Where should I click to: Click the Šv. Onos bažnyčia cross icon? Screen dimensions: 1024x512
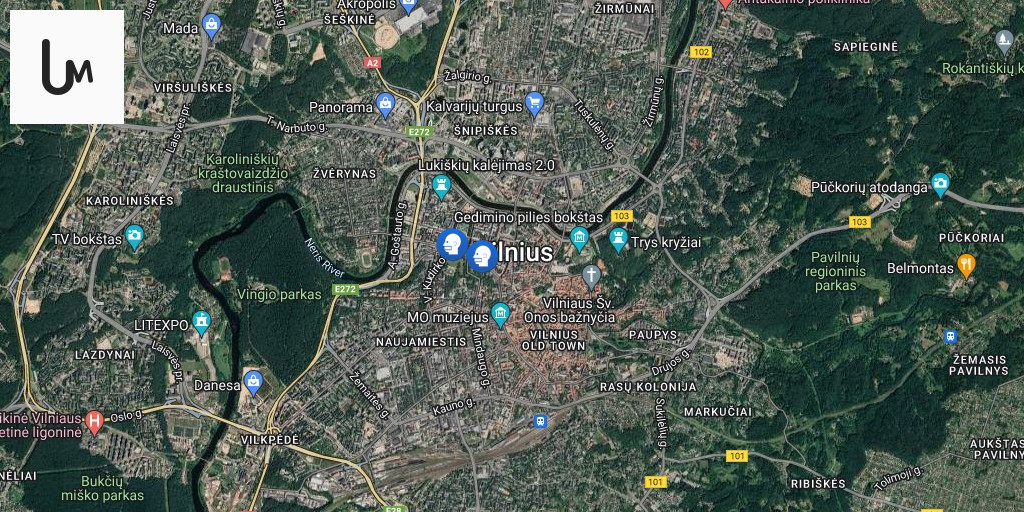[591, 276]
